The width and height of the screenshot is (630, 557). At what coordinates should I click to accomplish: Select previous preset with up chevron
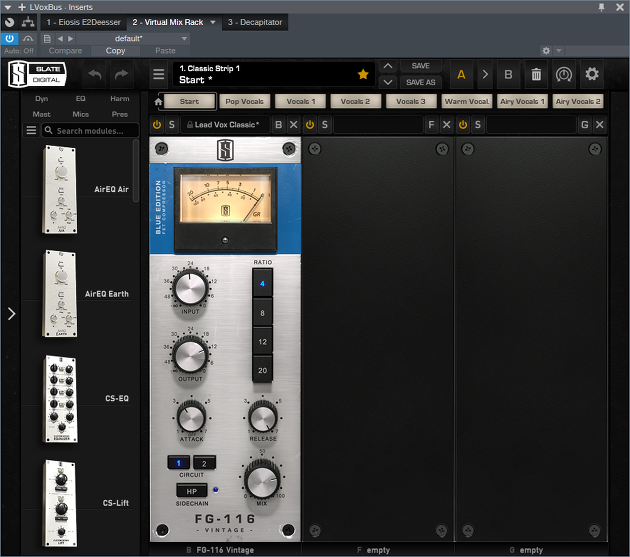(x=388, y=66)
